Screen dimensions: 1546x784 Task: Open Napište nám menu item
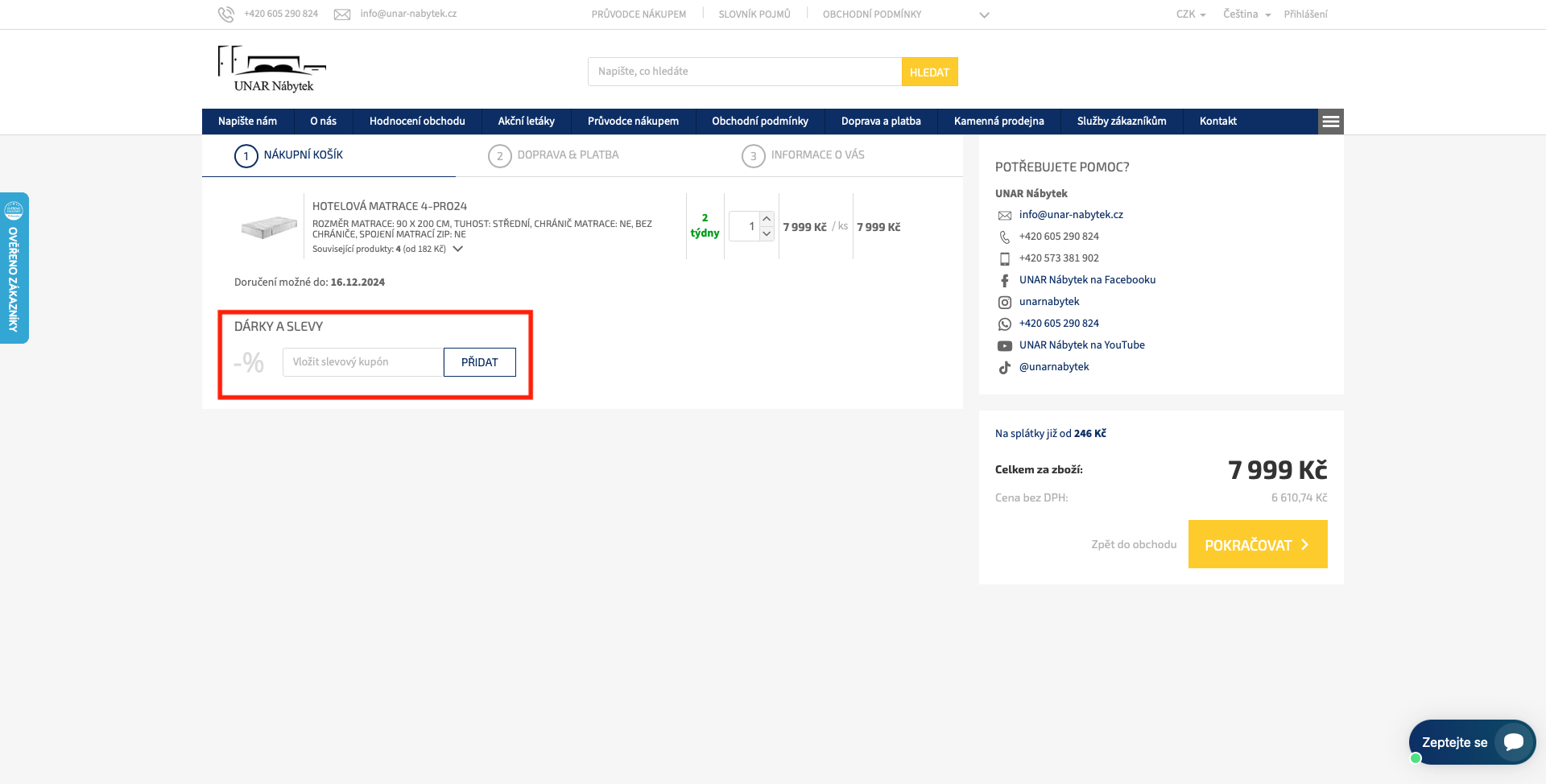point(247,122)
